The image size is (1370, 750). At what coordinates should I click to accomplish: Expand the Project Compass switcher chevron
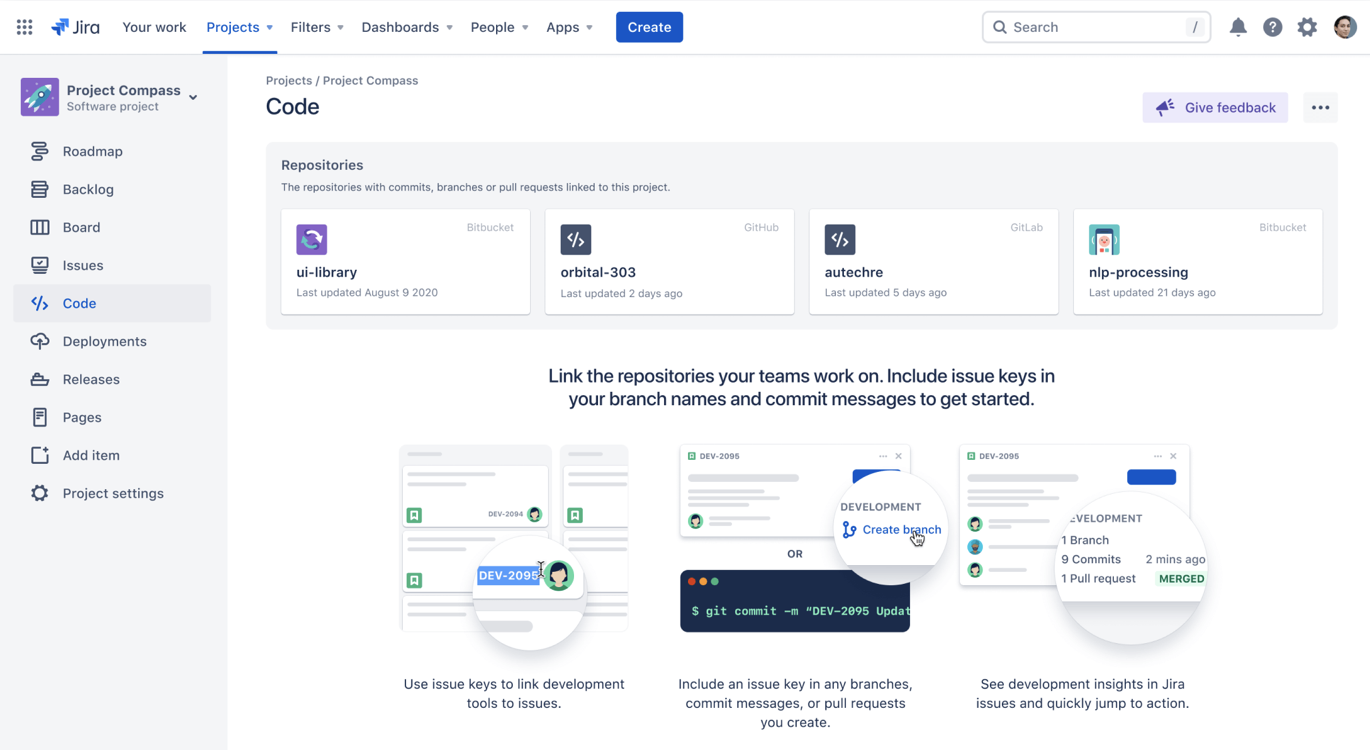click(x=193, y=97)
